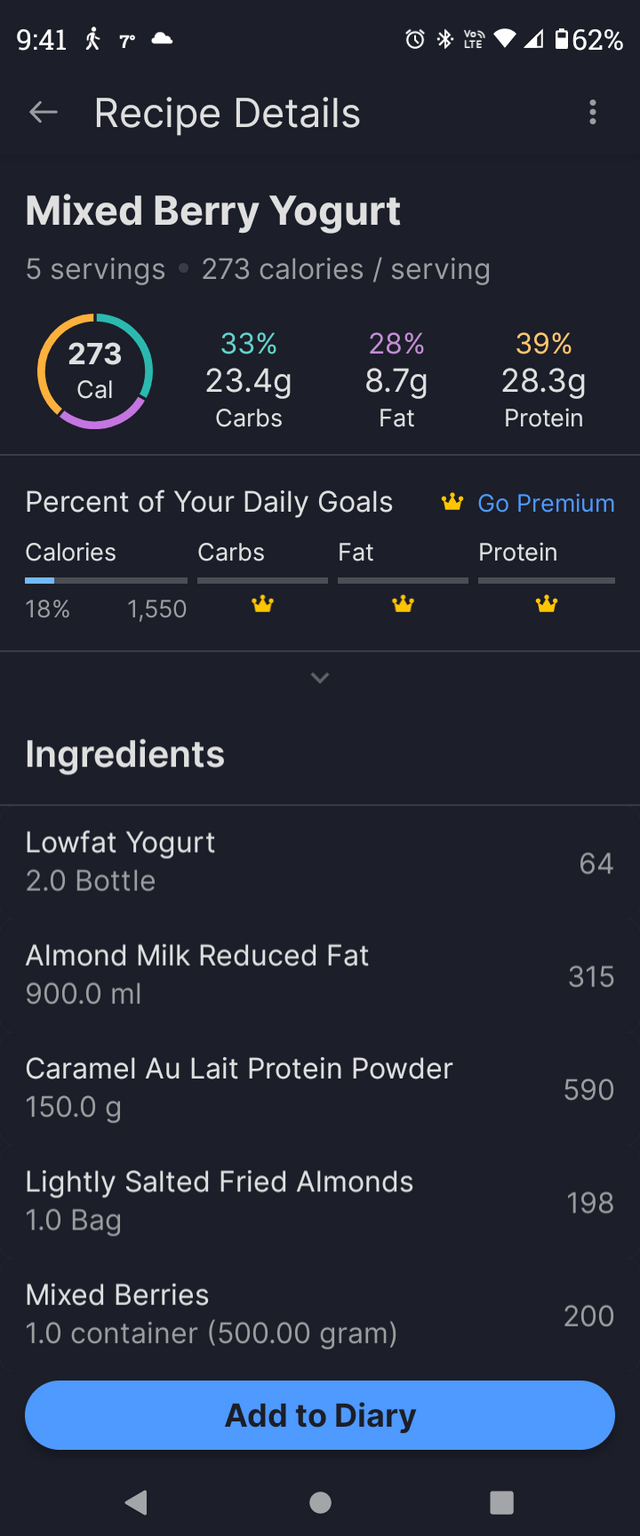640x1536 pixels.
Task: Tap the alarm icon in status bar
Action: click(414, 40)
